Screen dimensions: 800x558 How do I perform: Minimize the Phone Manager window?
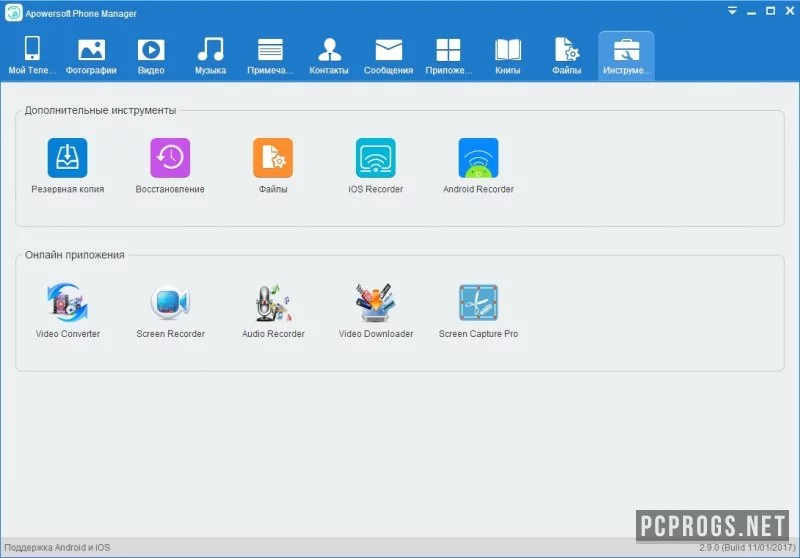point(752,12)
